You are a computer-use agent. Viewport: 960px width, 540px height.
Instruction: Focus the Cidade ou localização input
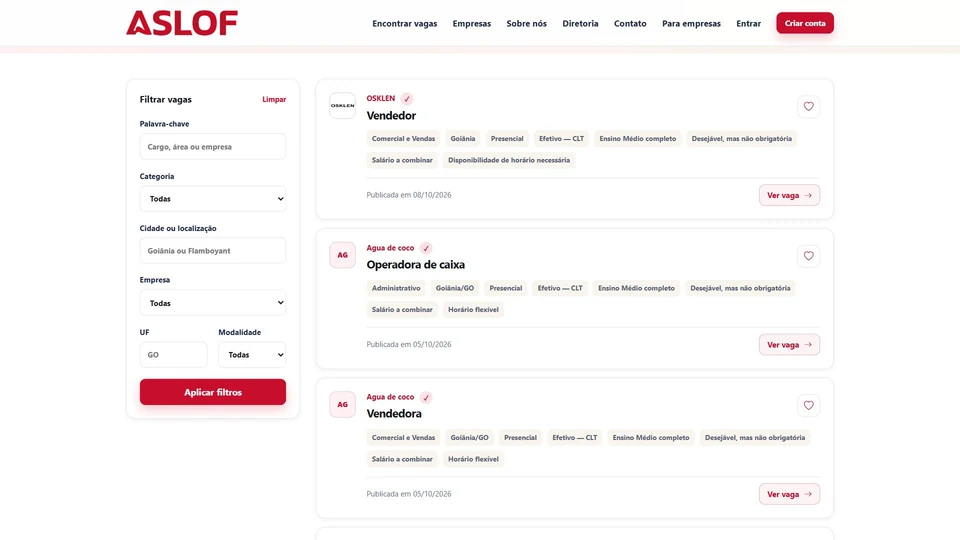pos(212,250)
